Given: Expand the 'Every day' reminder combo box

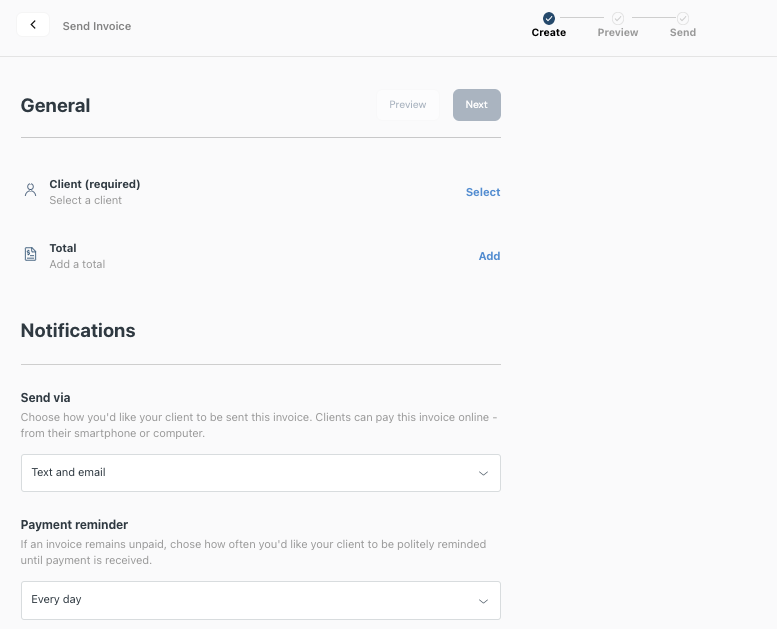Looking at the screenshot, I should click(261, 600).
